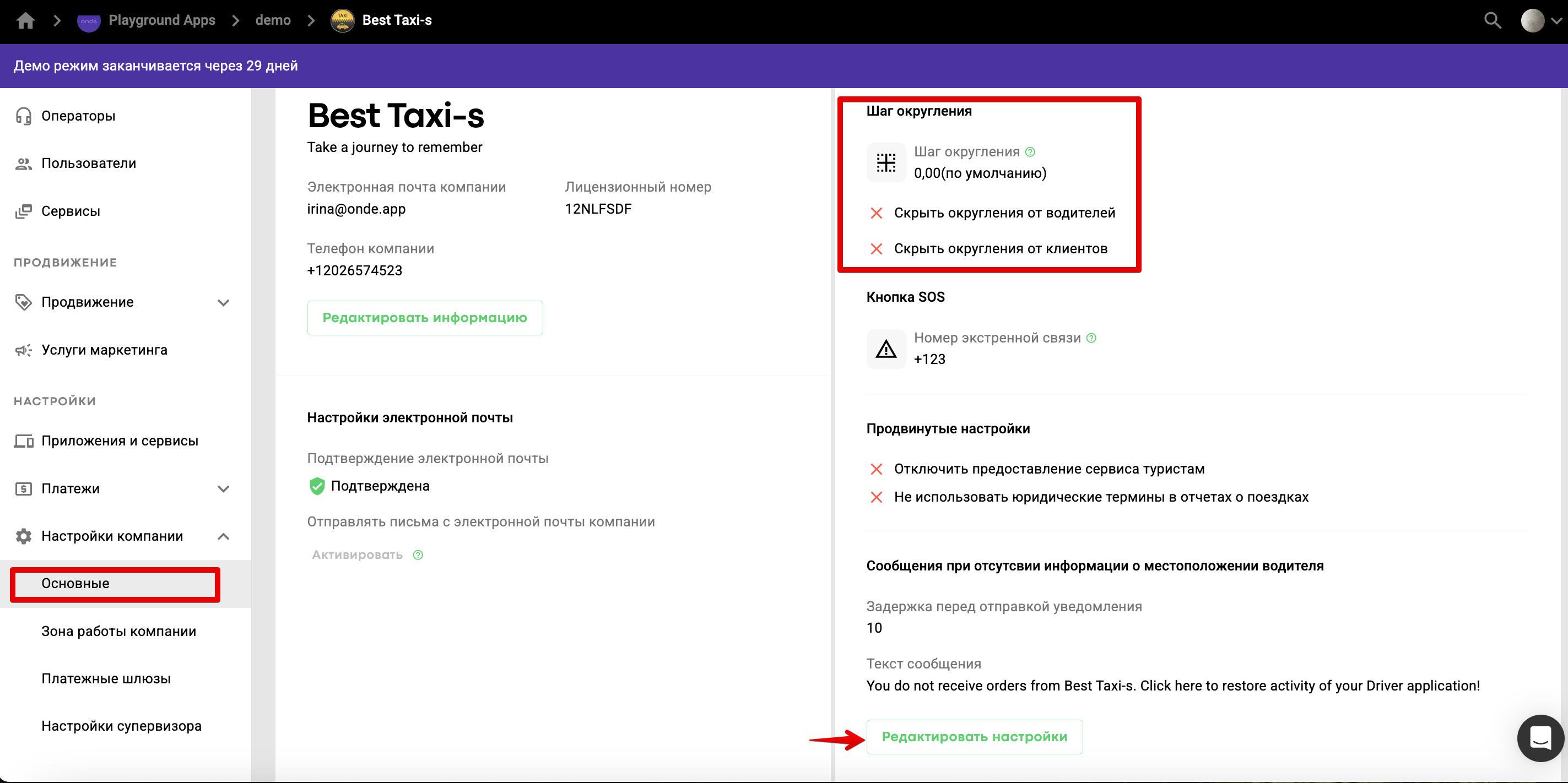
Task: Collapse the Настройки компании section
Action: pos(223,537)
